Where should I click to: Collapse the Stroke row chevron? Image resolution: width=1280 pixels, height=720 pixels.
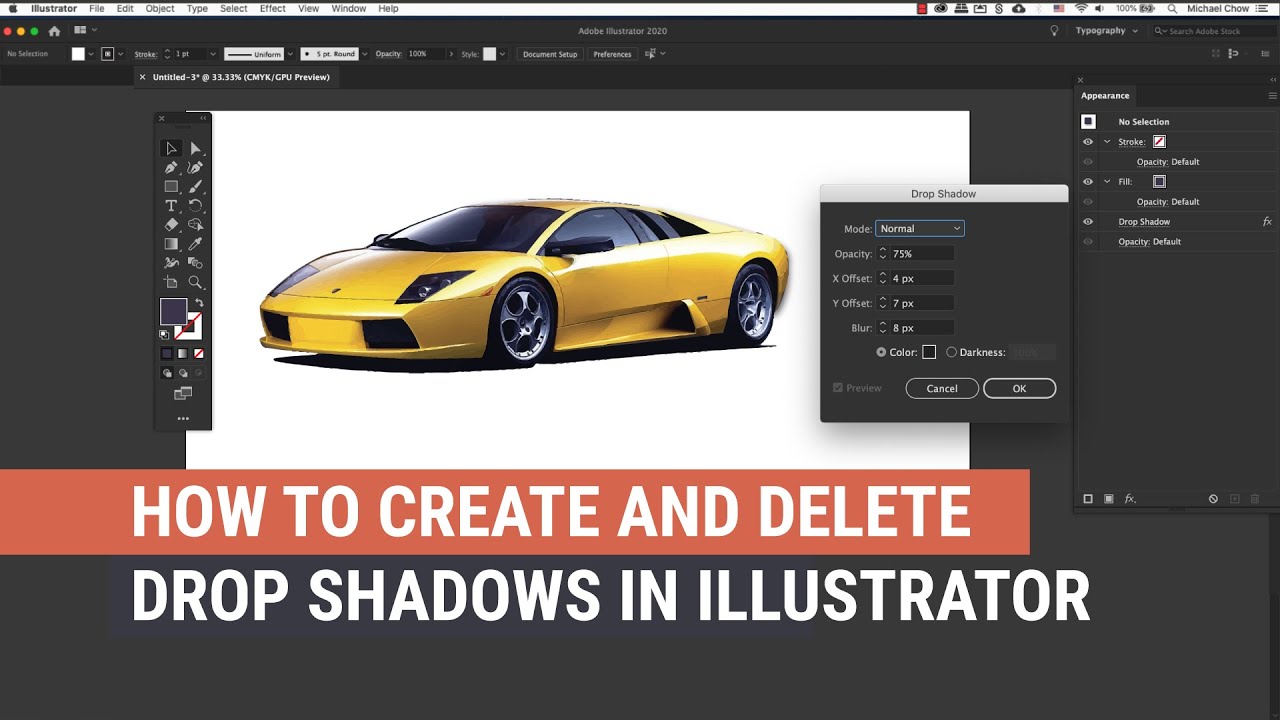[x=1107, y=142]
